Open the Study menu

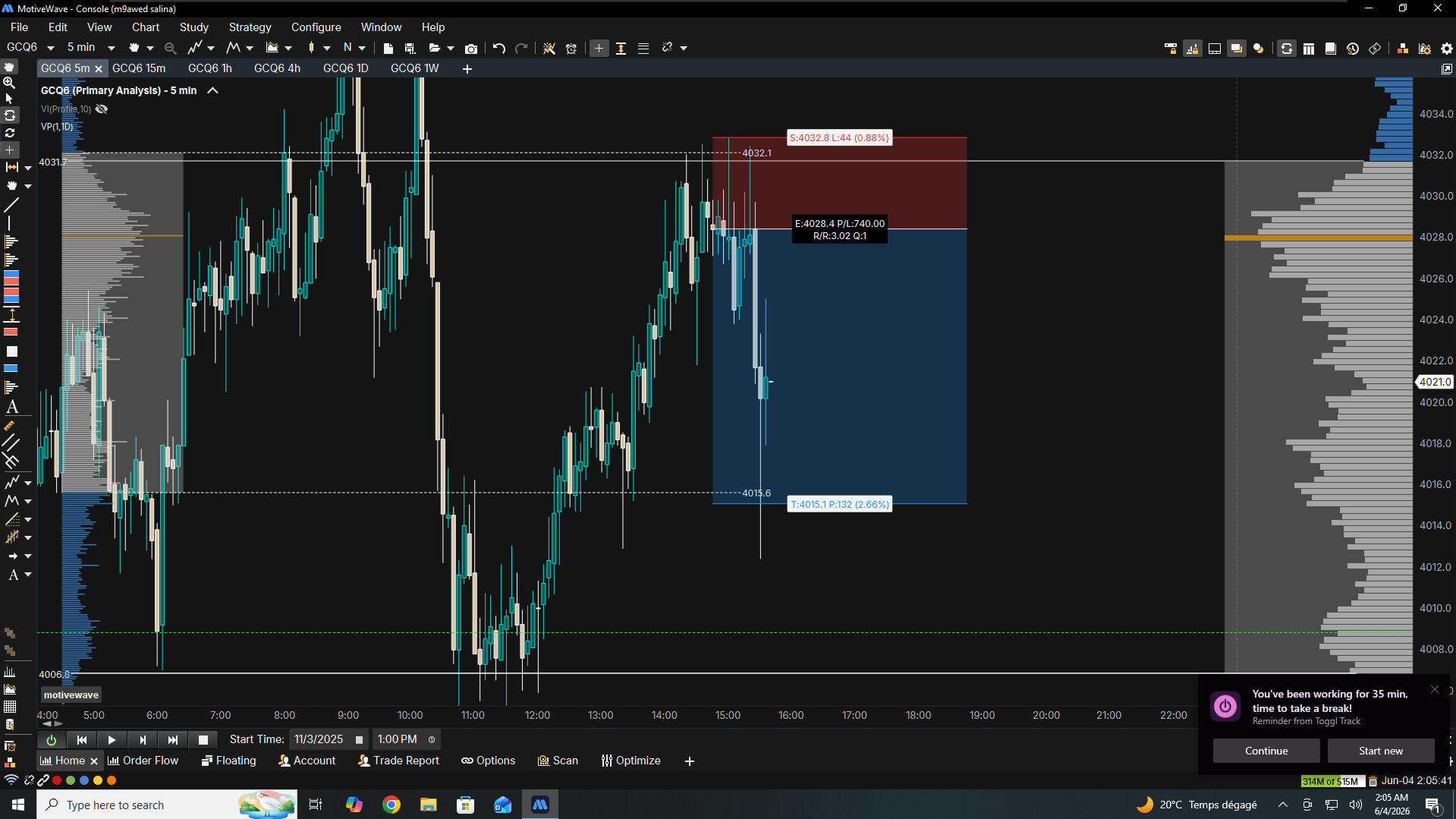coord(193,27)
